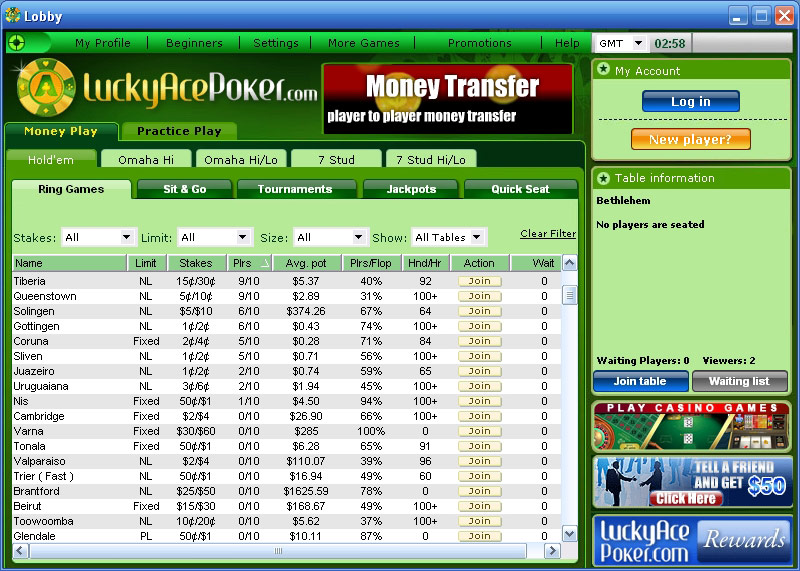Click the green crosshair icon in the menu bar
This screenshot has height=571, width=800.
point(17,42)
